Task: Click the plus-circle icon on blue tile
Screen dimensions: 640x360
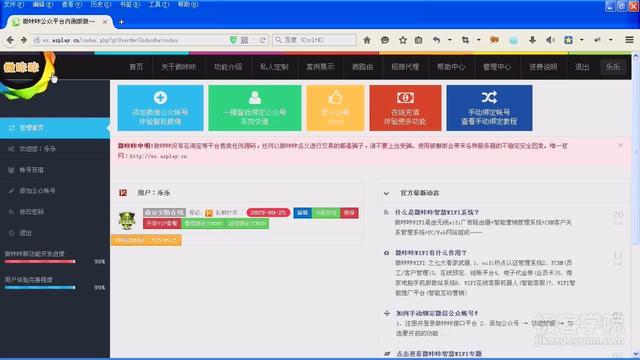Action: [160, 98]
